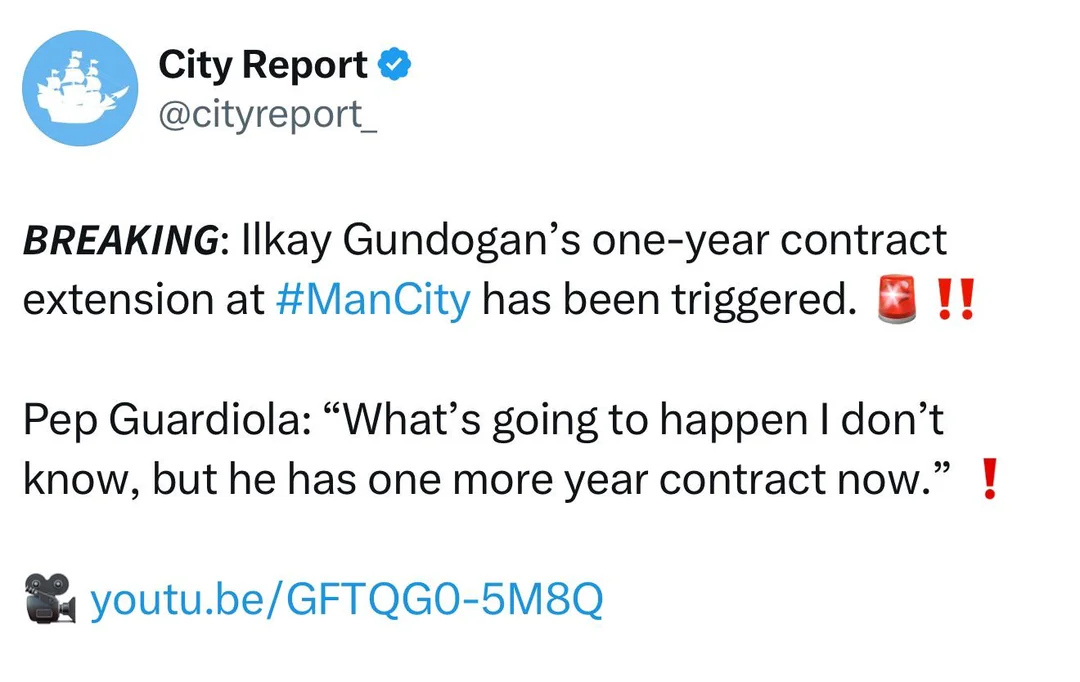Image resolution: width=1080 pixels, height=682 pixels.
Task: Click the blue verified badge
Action: (395, 64)
